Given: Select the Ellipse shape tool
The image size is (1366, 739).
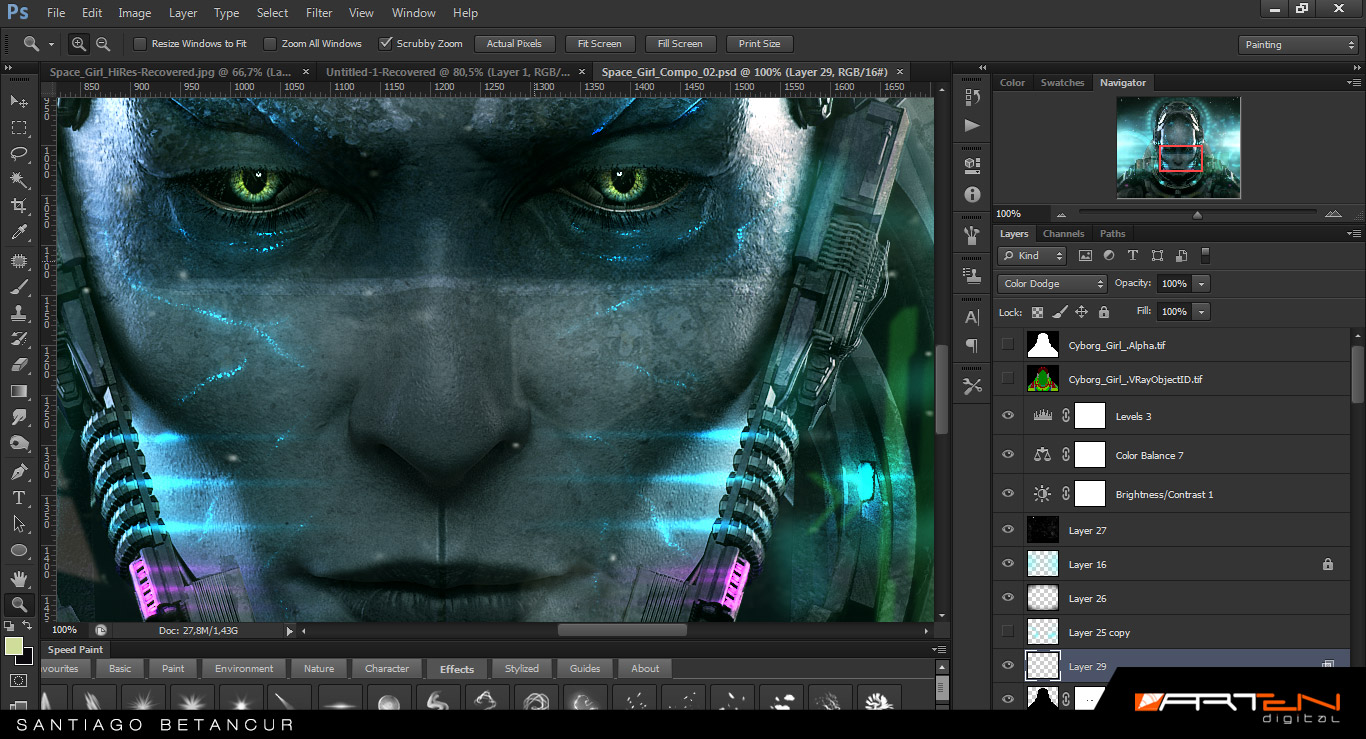Looking at the screenshot, I should click(19, 550).
